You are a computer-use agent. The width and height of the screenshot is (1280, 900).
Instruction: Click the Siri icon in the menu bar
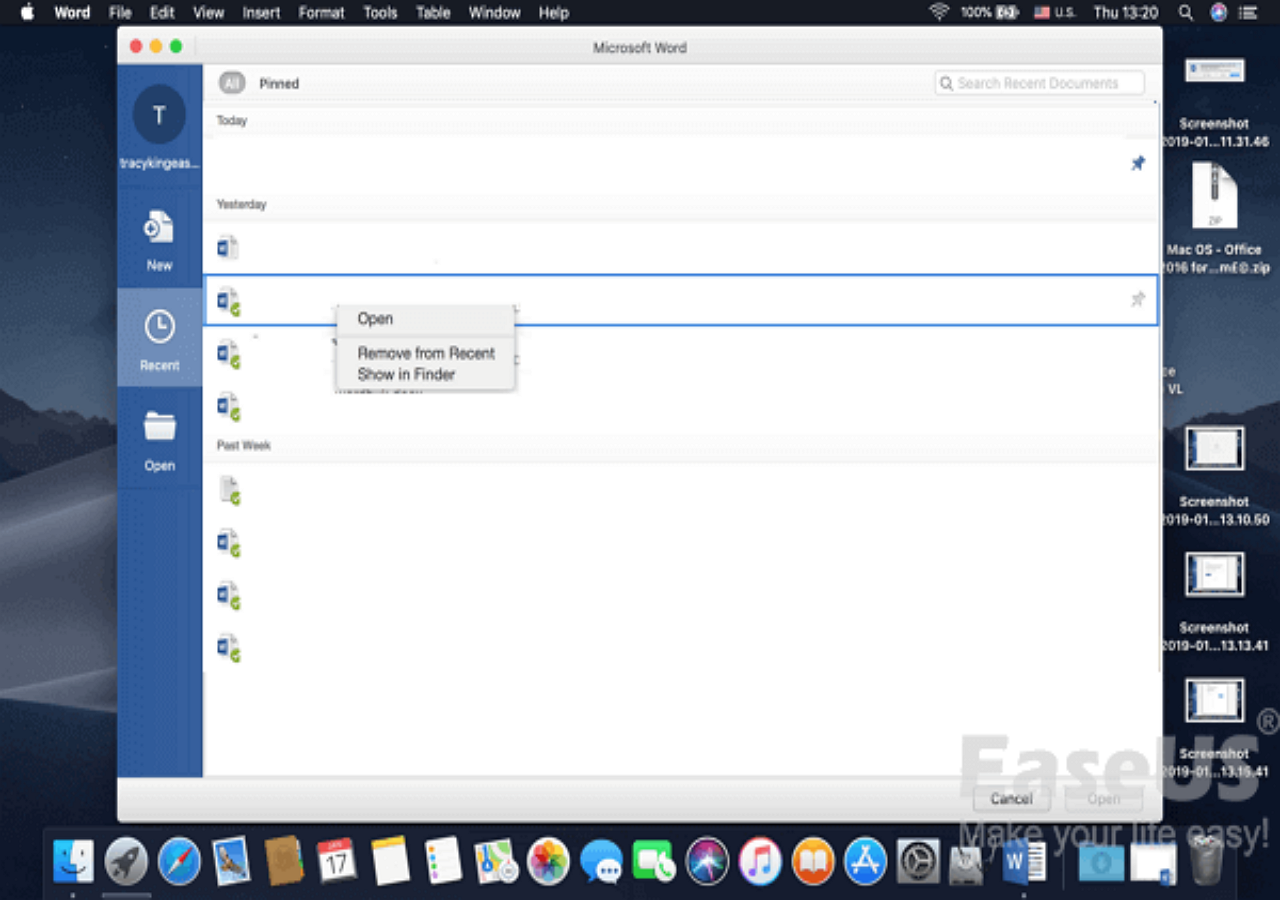pyautogui.click(x=1218, y=13)
